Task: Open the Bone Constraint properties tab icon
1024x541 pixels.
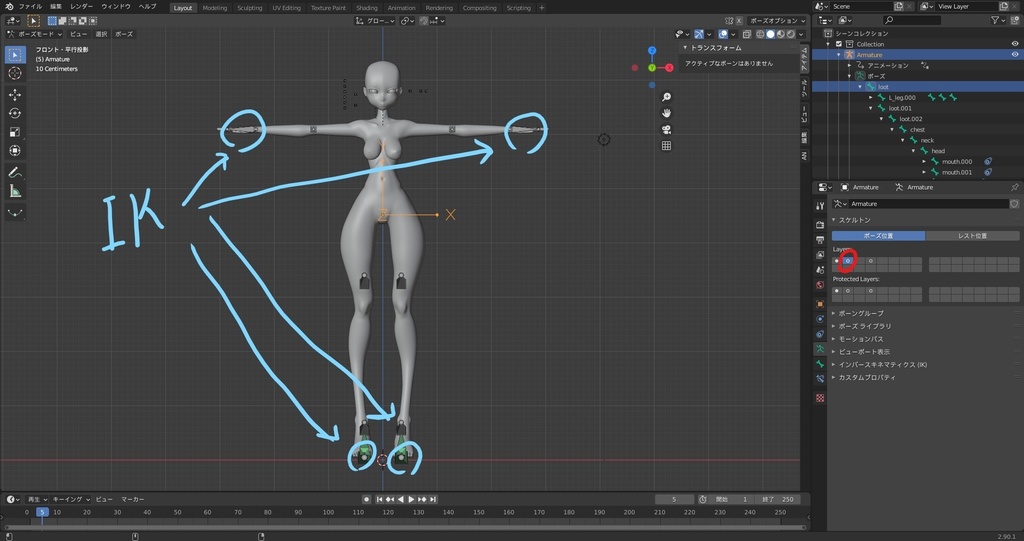Action: click(x=820, y=379)
